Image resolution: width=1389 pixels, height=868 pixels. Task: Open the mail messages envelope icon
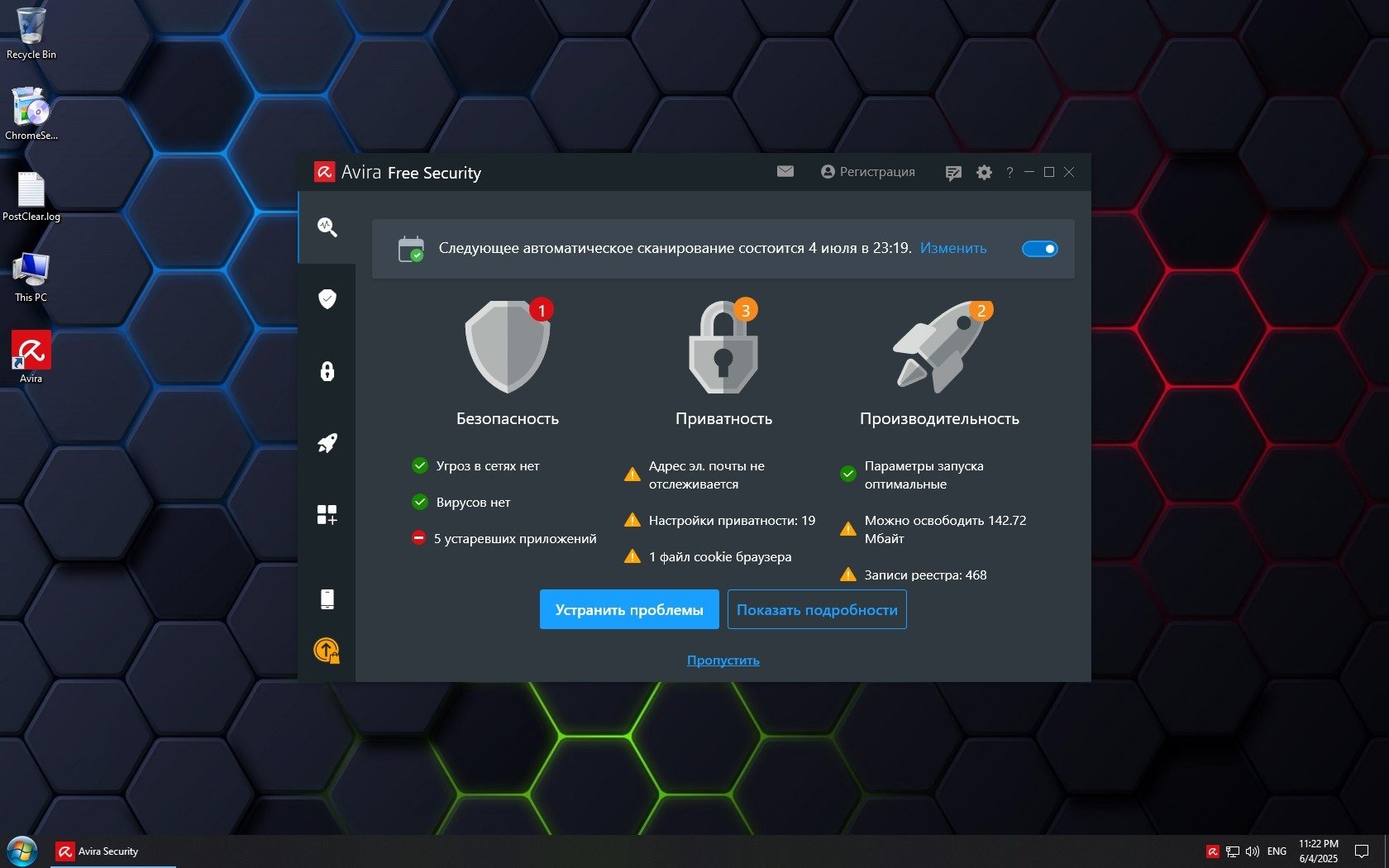(785, 172)
